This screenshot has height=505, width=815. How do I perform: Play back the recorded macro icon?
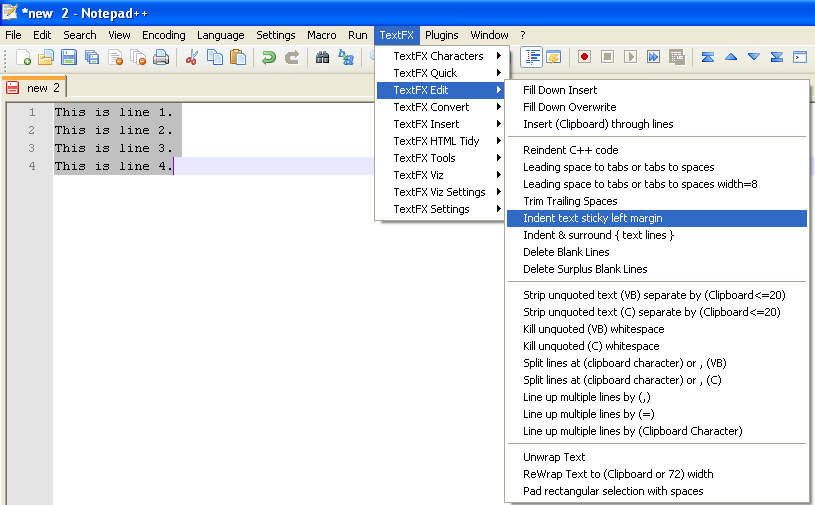[x=630, y=57]
